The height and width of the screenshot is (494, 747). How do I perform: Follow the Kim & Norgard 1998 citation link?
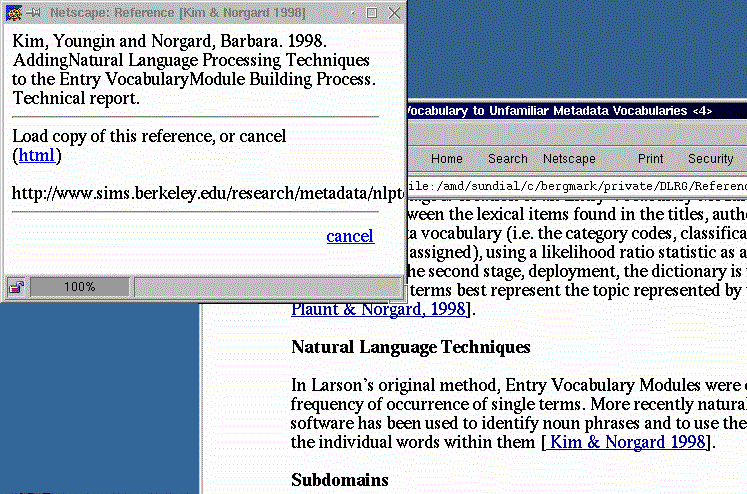[628, 442]
